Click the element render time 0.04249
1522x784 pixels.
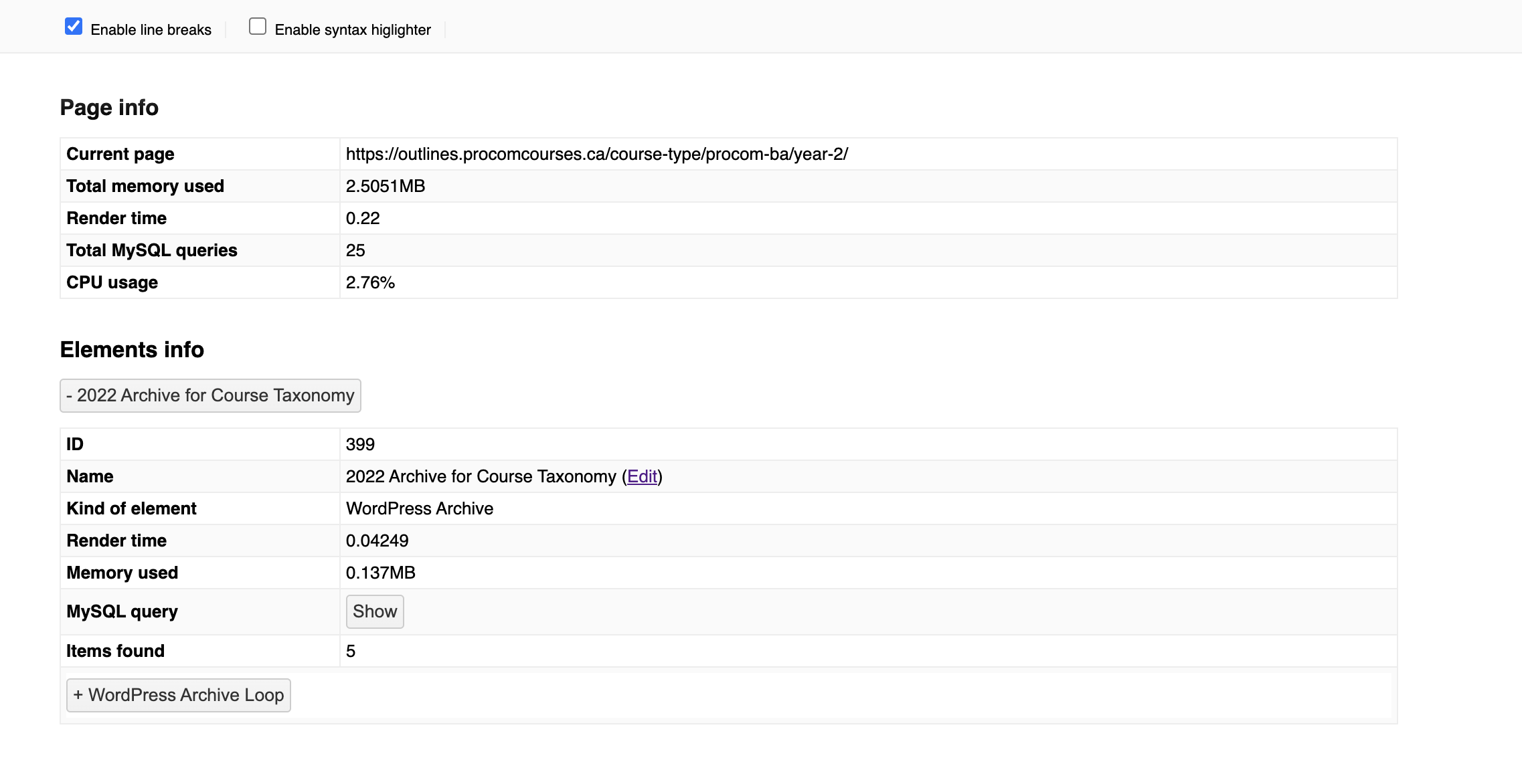click(x=377, y=541)
